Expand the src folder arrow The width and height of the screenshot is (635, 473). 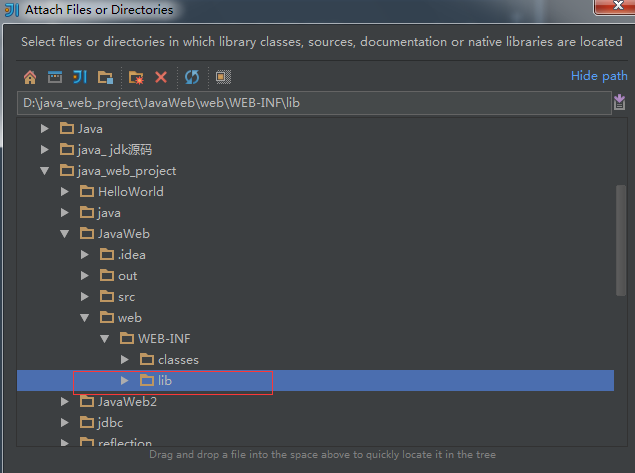coord(85,297)
